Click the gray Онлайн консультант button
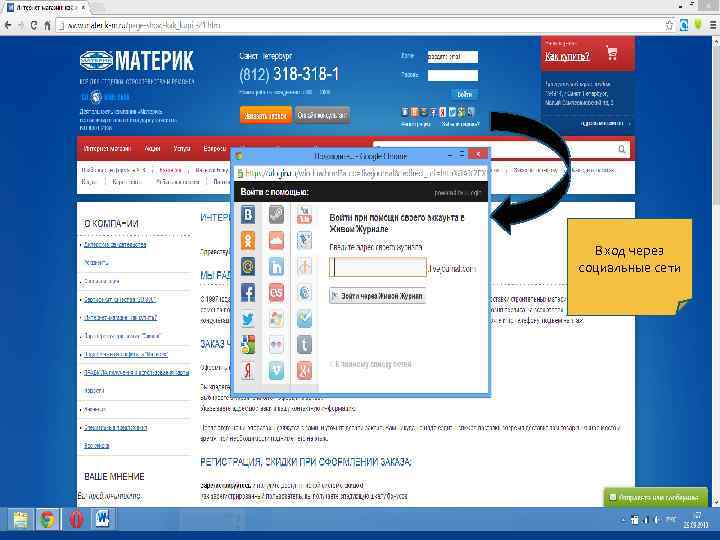This screenshot has height=540, width=720. click(x=322, y=115)
